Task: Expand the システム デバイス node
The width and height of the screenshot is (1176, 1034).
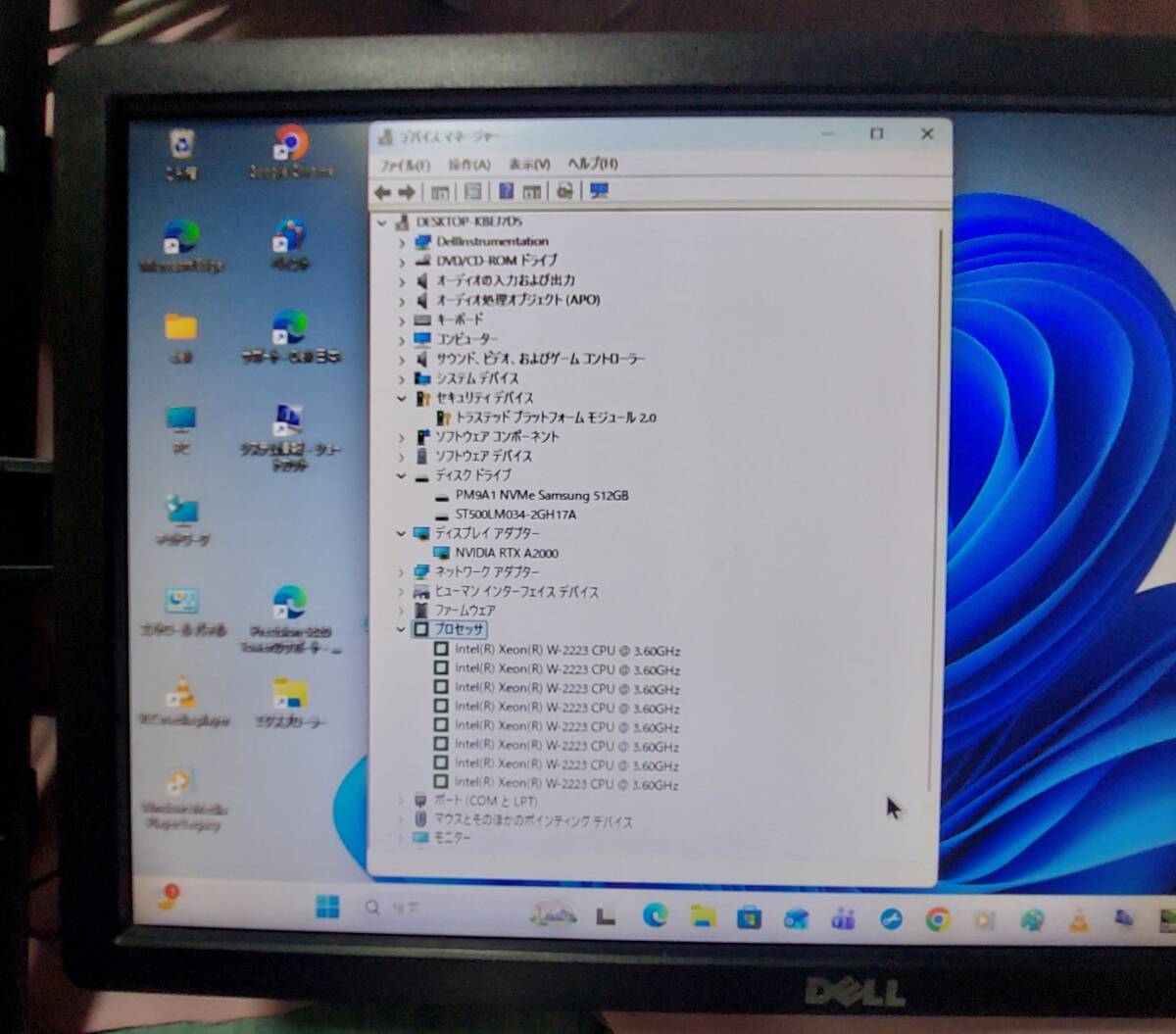Action: 402,378
